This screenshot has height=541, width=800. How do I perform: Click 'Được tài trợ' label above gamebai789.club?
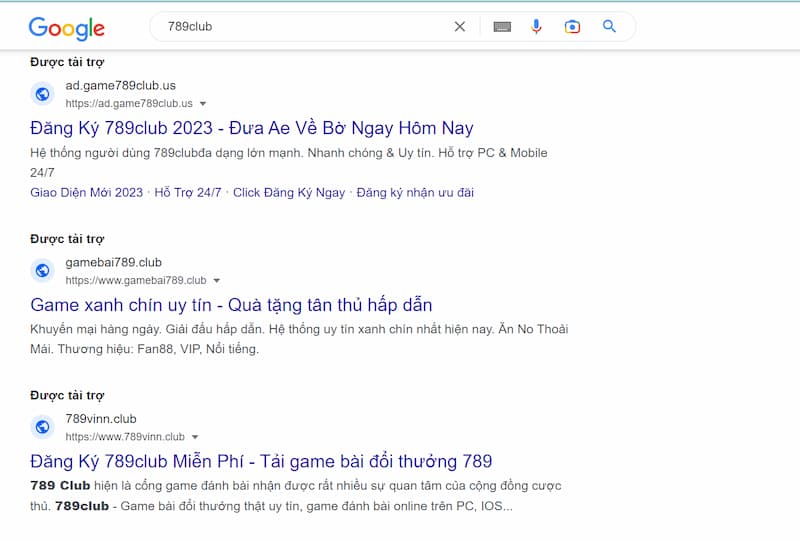point(67,239)
